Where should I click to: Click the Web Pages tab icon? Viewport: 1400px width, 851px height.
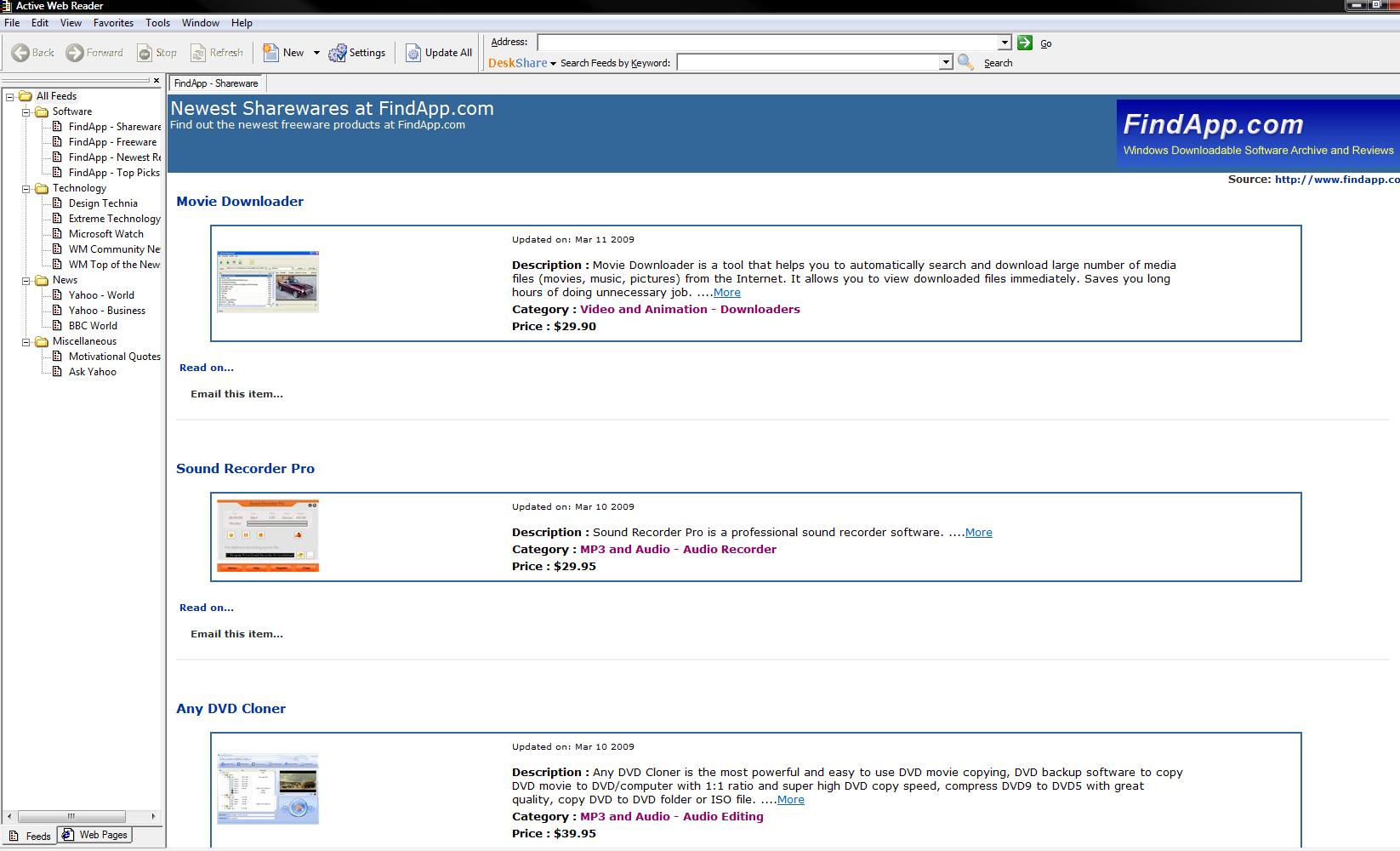point(68,835)
